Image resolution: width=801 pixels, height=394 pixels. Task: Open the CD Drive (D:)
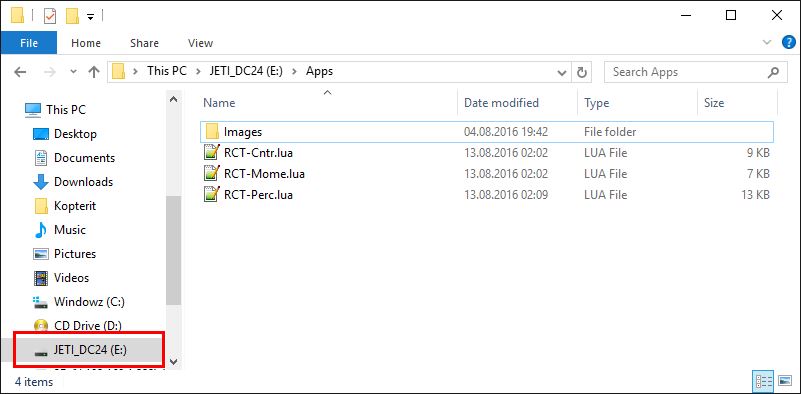click(x=87, y=326)
